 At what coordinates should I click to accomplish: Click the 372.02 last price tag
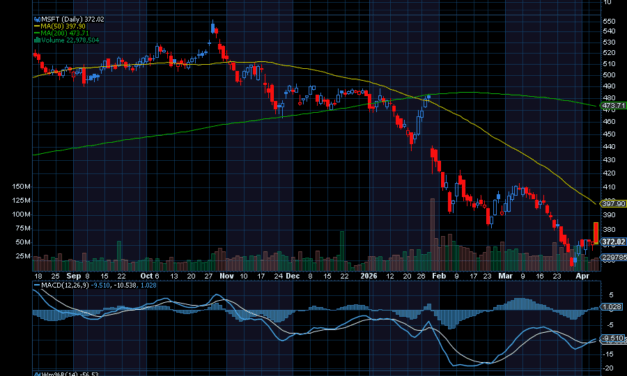click(x=613, y=242)
